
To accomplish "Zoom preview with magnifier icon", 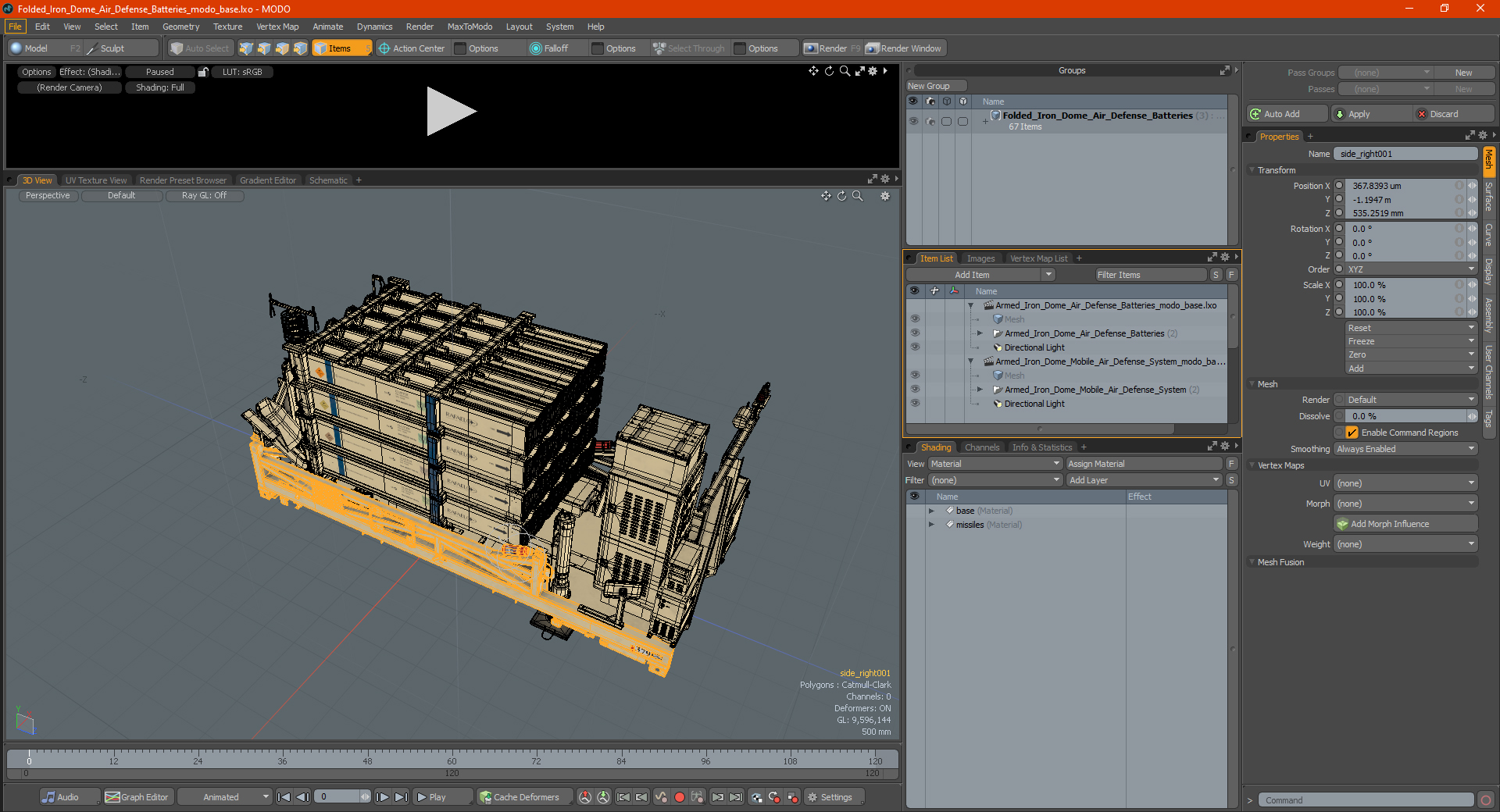I will click(x=845, y=71).
